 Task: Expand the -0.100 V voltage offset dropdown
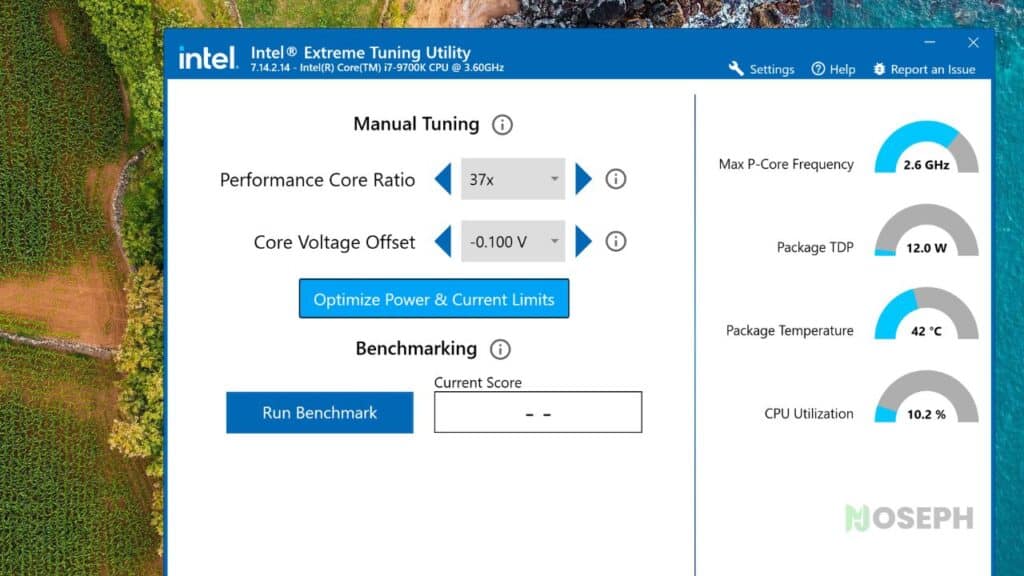point(513,242)
